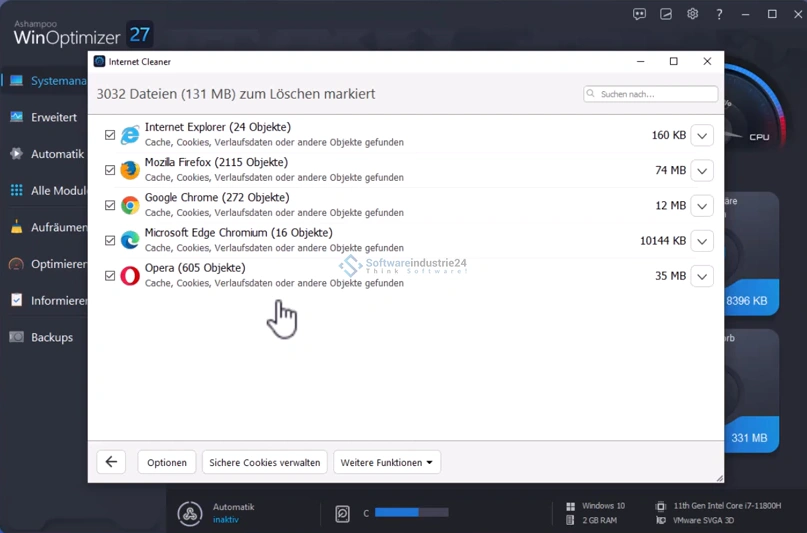Click the Optionen button
807x533 pixels.
pyautogui.click(x=167, y=462)
